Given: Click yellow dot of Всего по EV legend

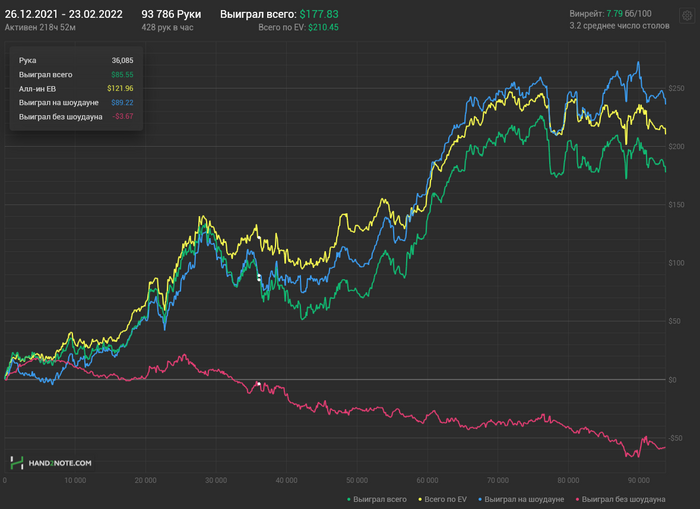Looking at the screenshot, I should (x=422, y=498).
